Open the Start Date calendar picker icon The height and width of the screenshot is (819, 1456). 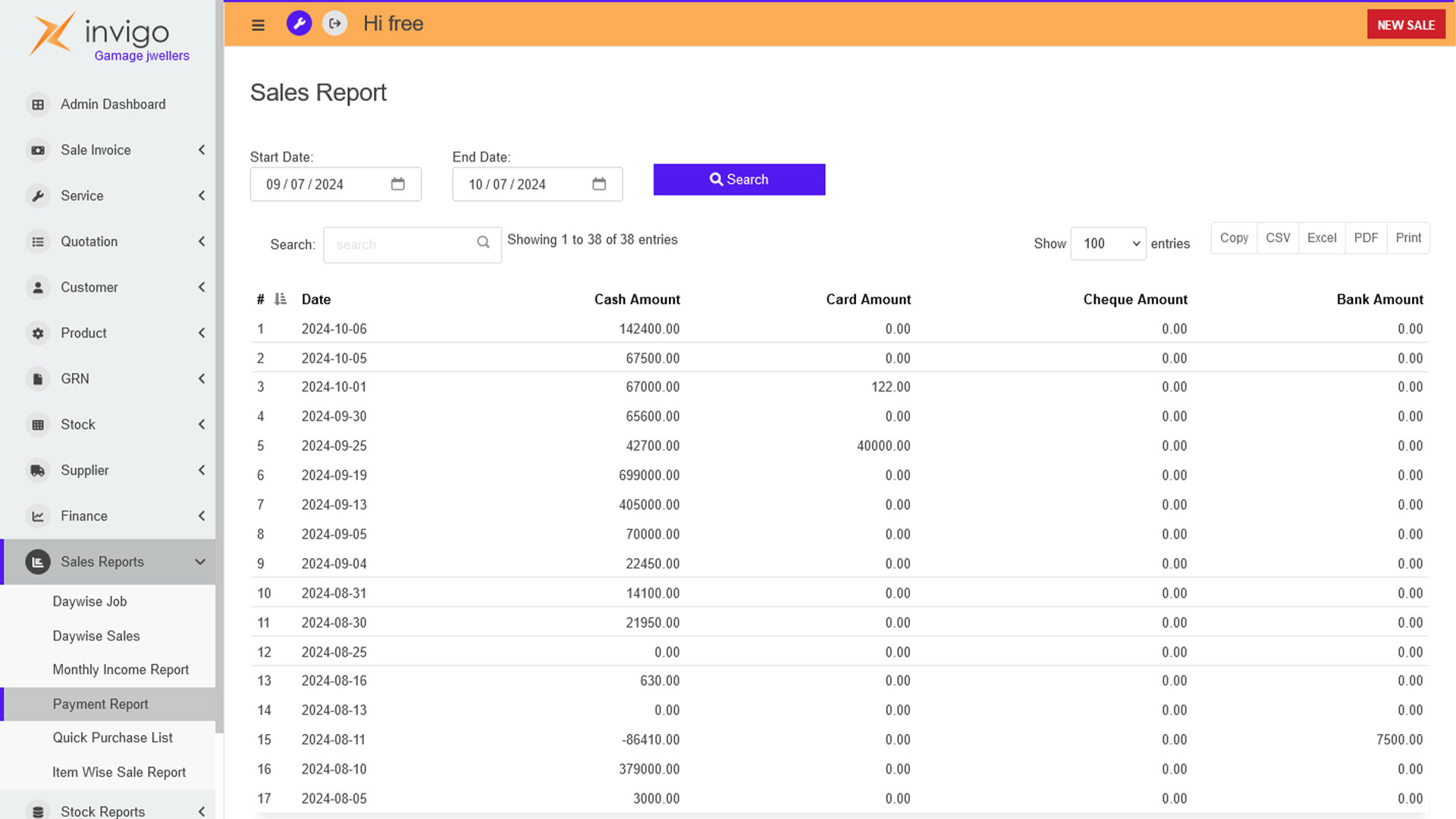pos(397,184)
